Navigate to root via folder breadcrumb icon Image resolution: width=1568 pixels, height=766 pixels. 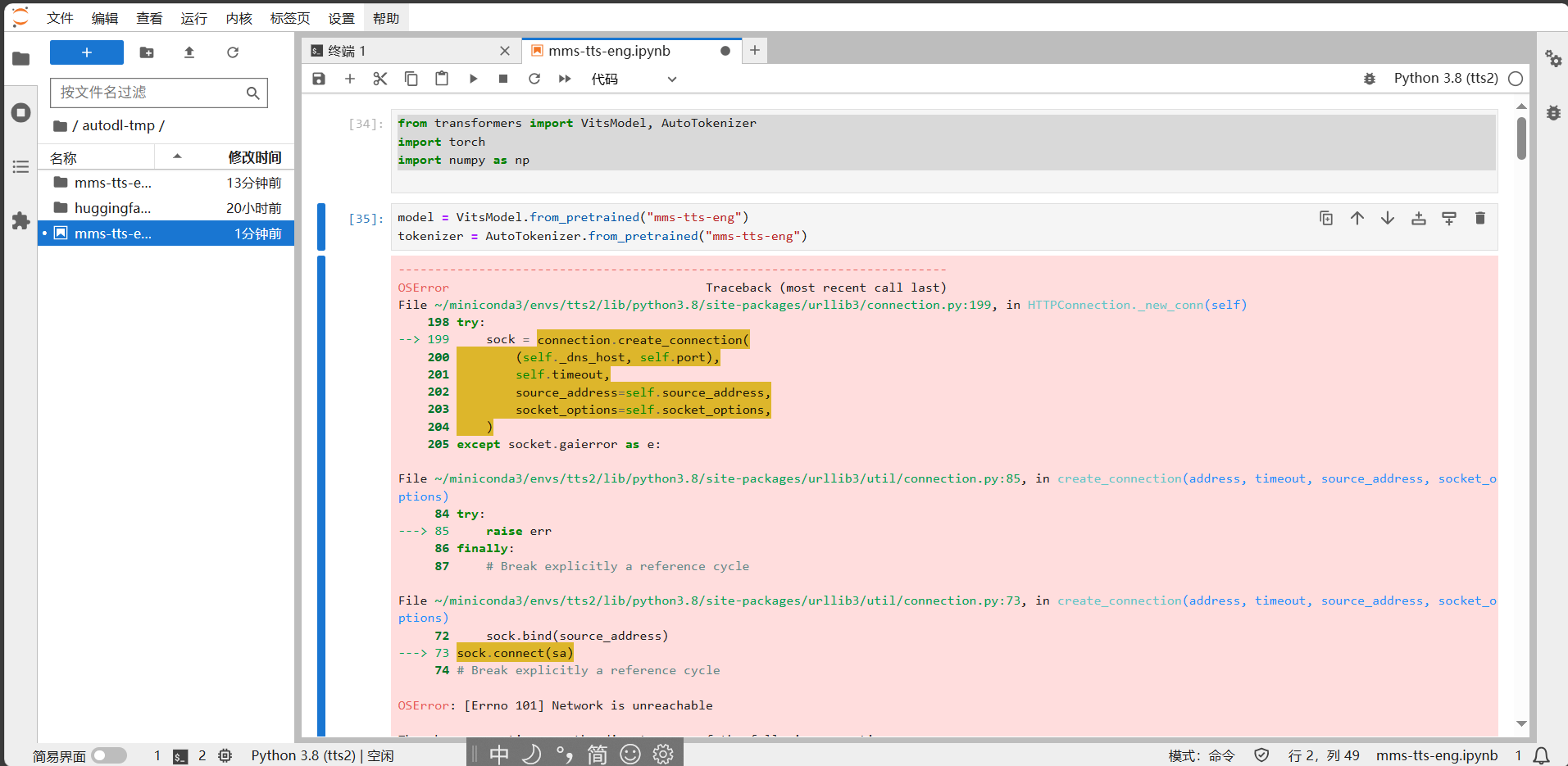coord(60,126)
